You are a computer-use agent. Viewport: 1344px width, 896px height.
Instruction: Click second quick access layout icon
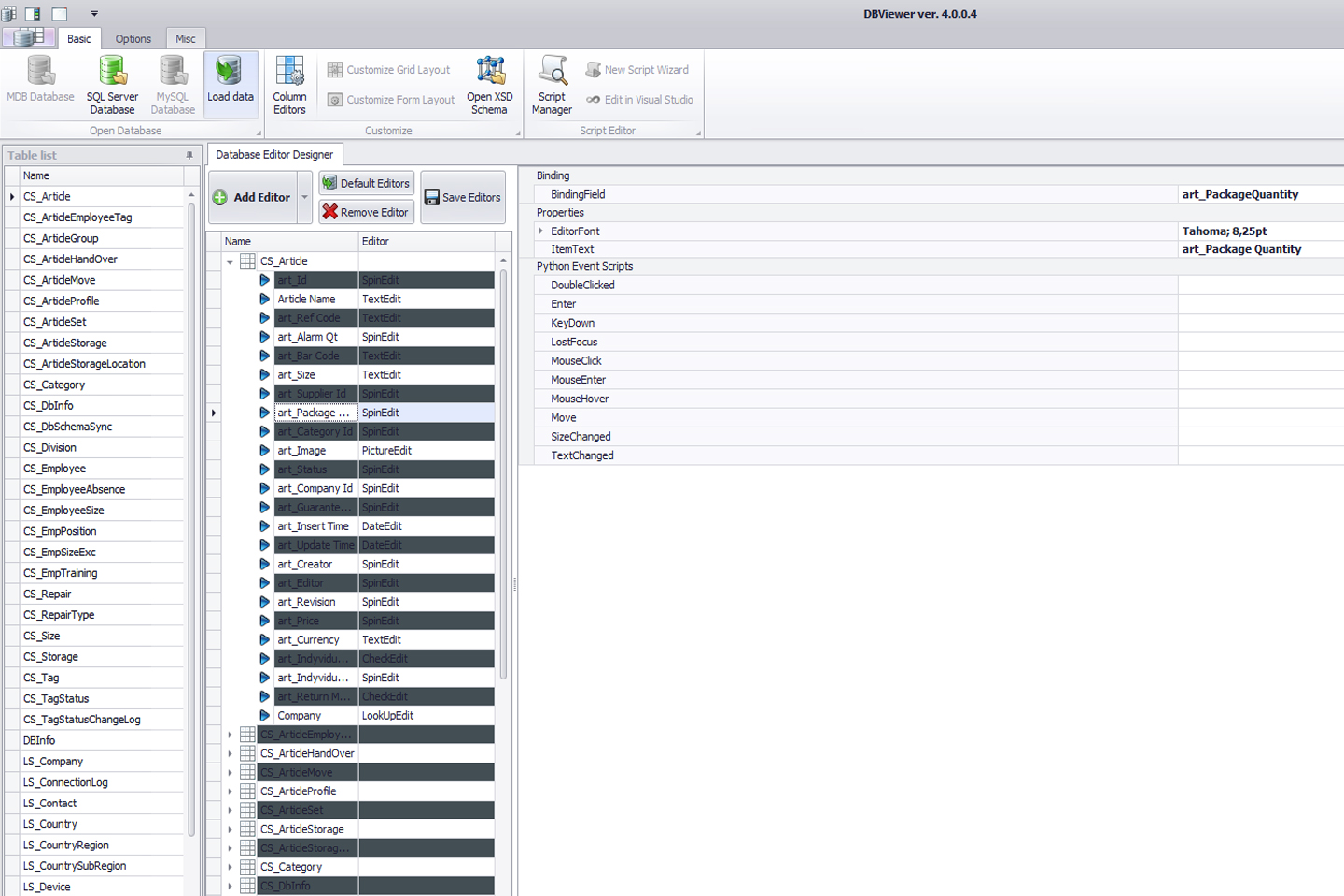(33, 14)
